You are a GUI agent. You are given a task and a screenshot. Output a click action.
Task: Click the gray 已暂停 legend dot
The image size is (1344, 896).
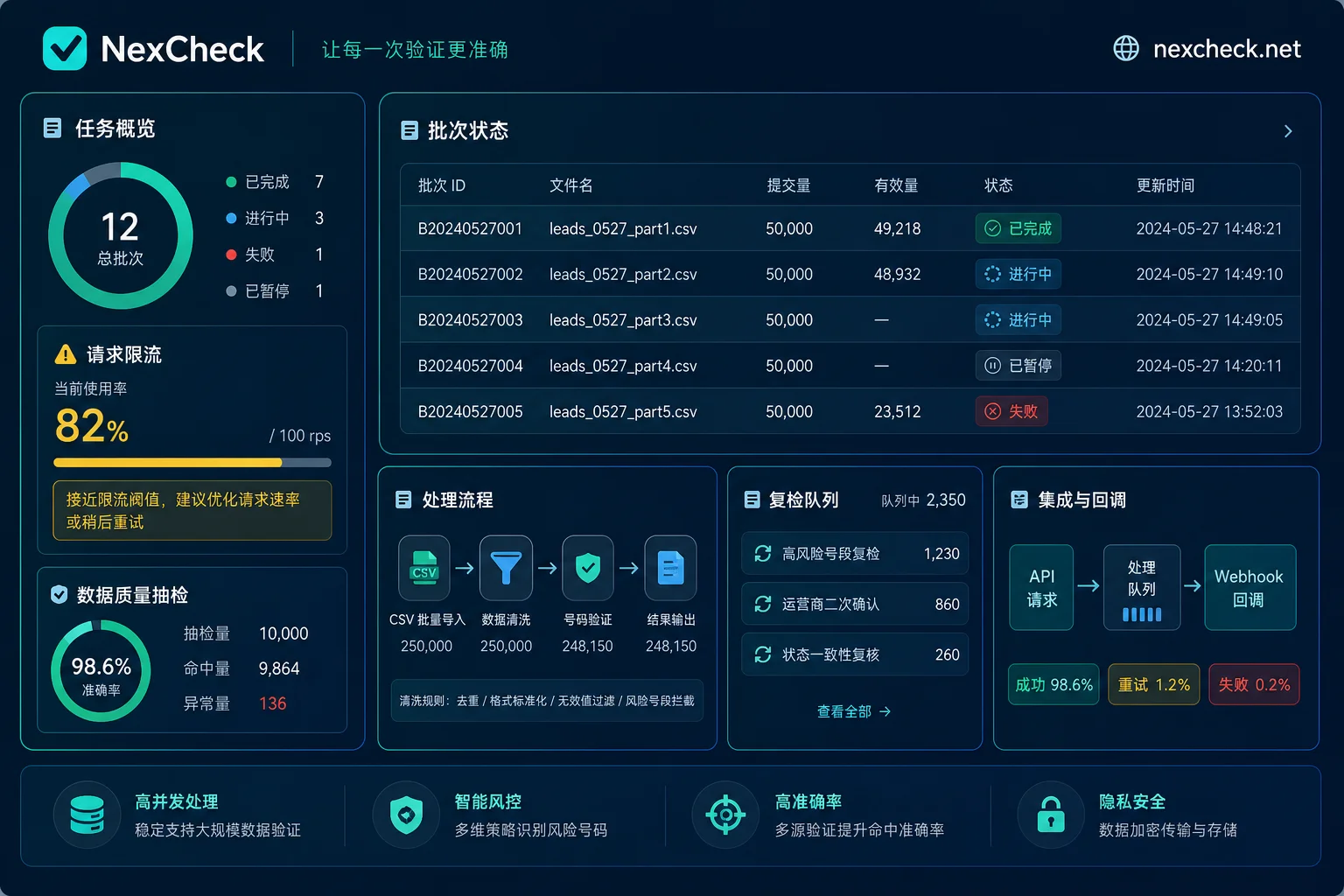(231, 290)
